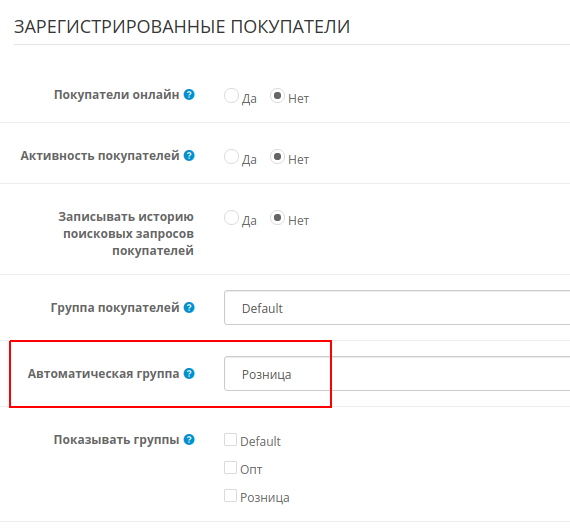Click help icon next to Покупатели онлайн
The width and height of the screenshot is (570, 528).
click(x=189, y=95)
